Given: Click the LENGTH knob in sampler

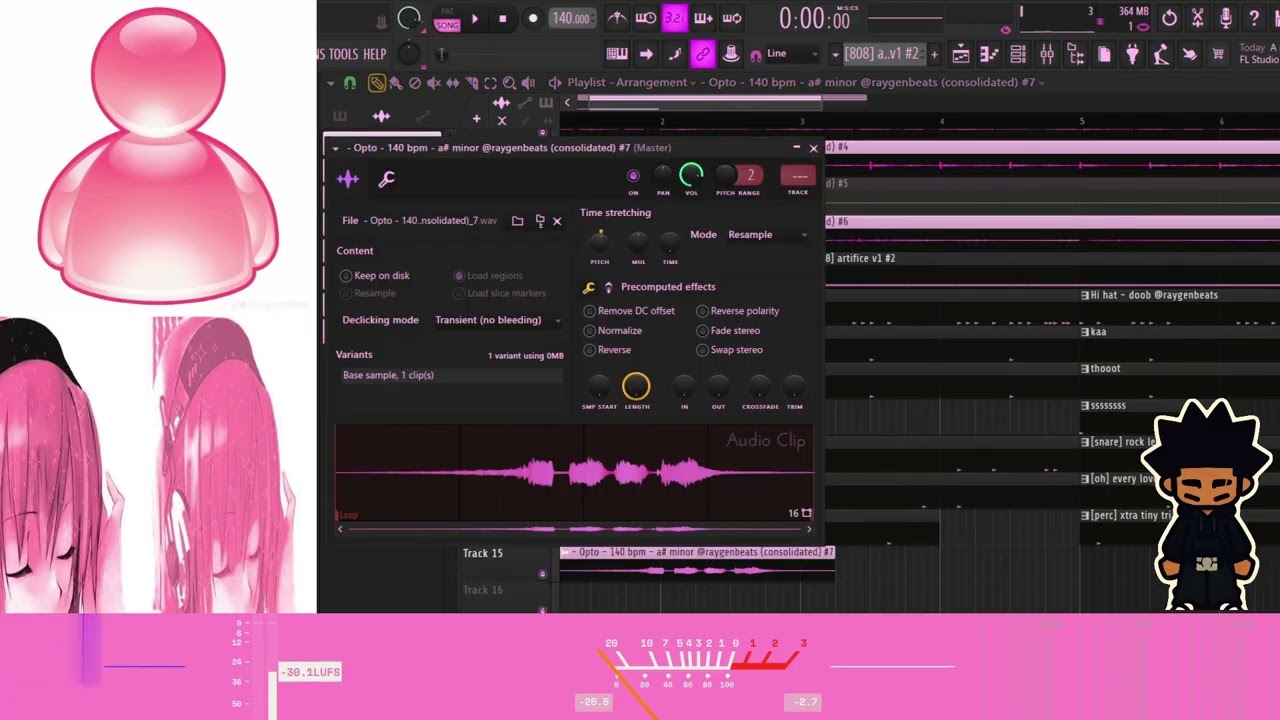Looking at the screenshot, I should click(x=636, y=386).
